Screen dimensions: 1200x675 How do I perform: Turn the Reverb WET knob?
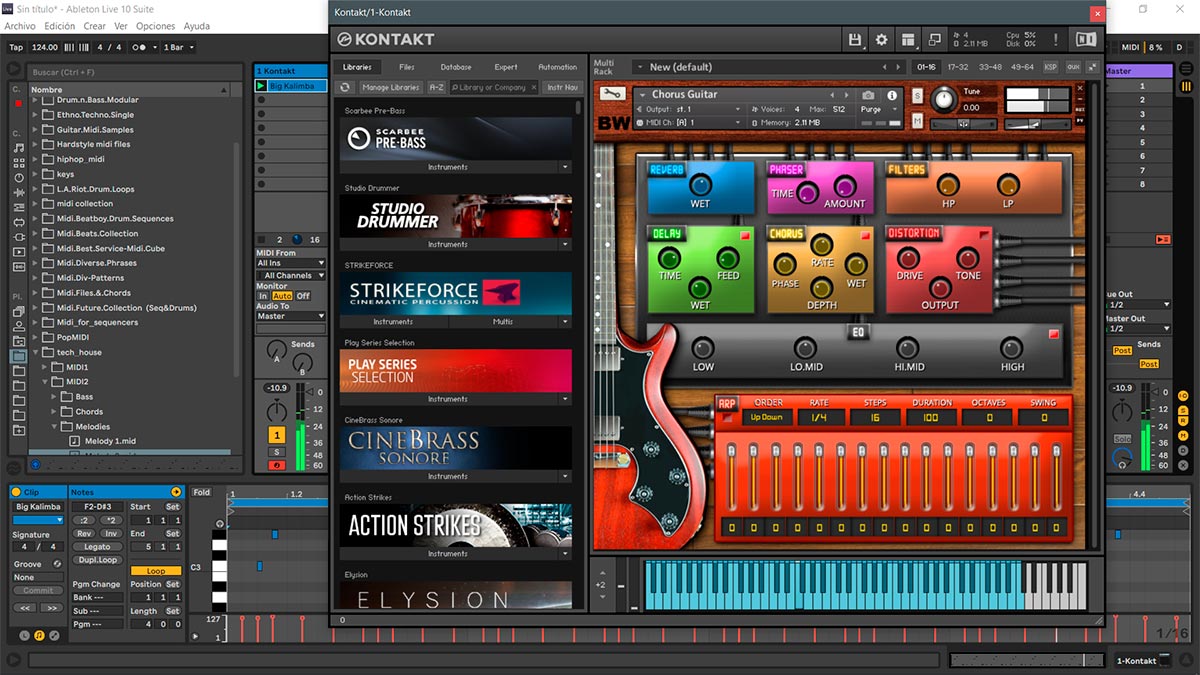pyautogui.click(x=700, y=184)
